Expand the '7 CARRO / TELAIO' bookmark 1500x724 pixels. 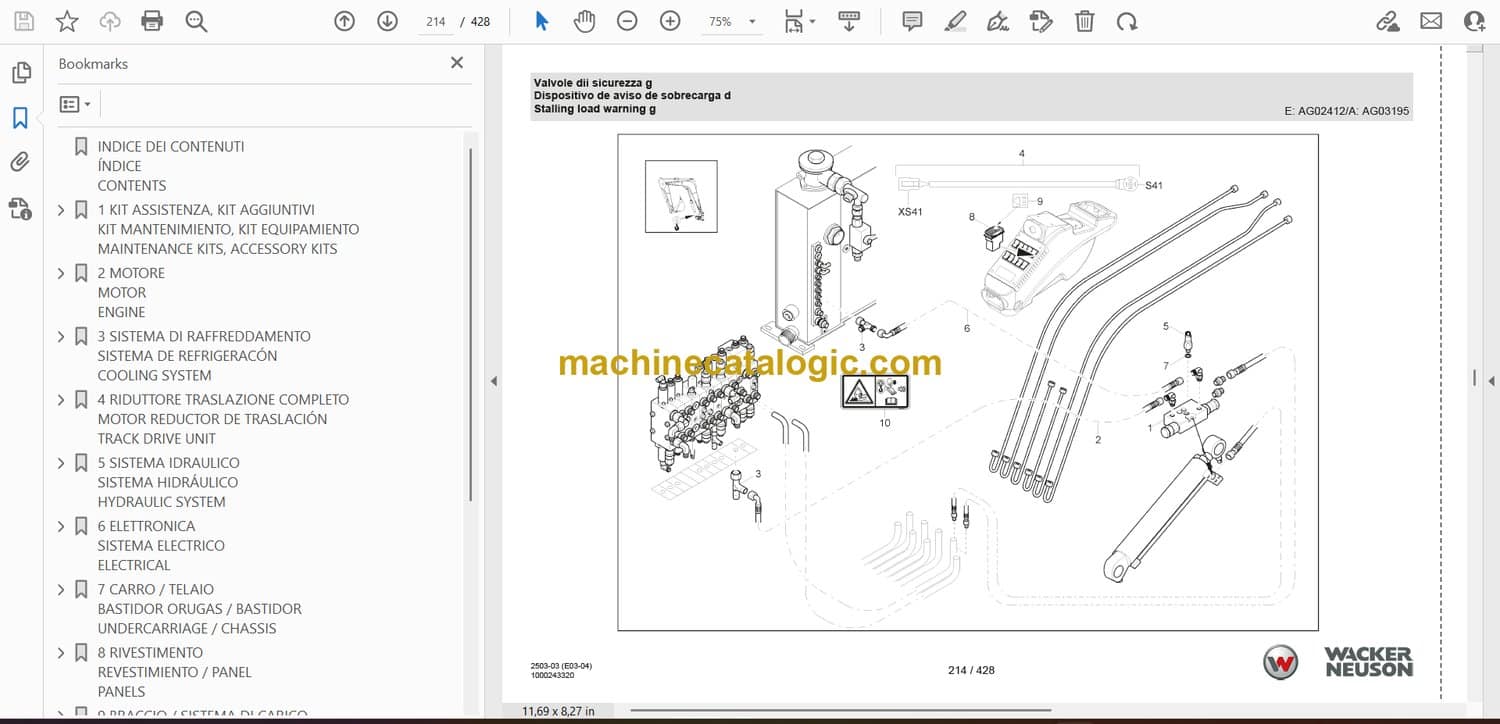click(x=61, y=590)
